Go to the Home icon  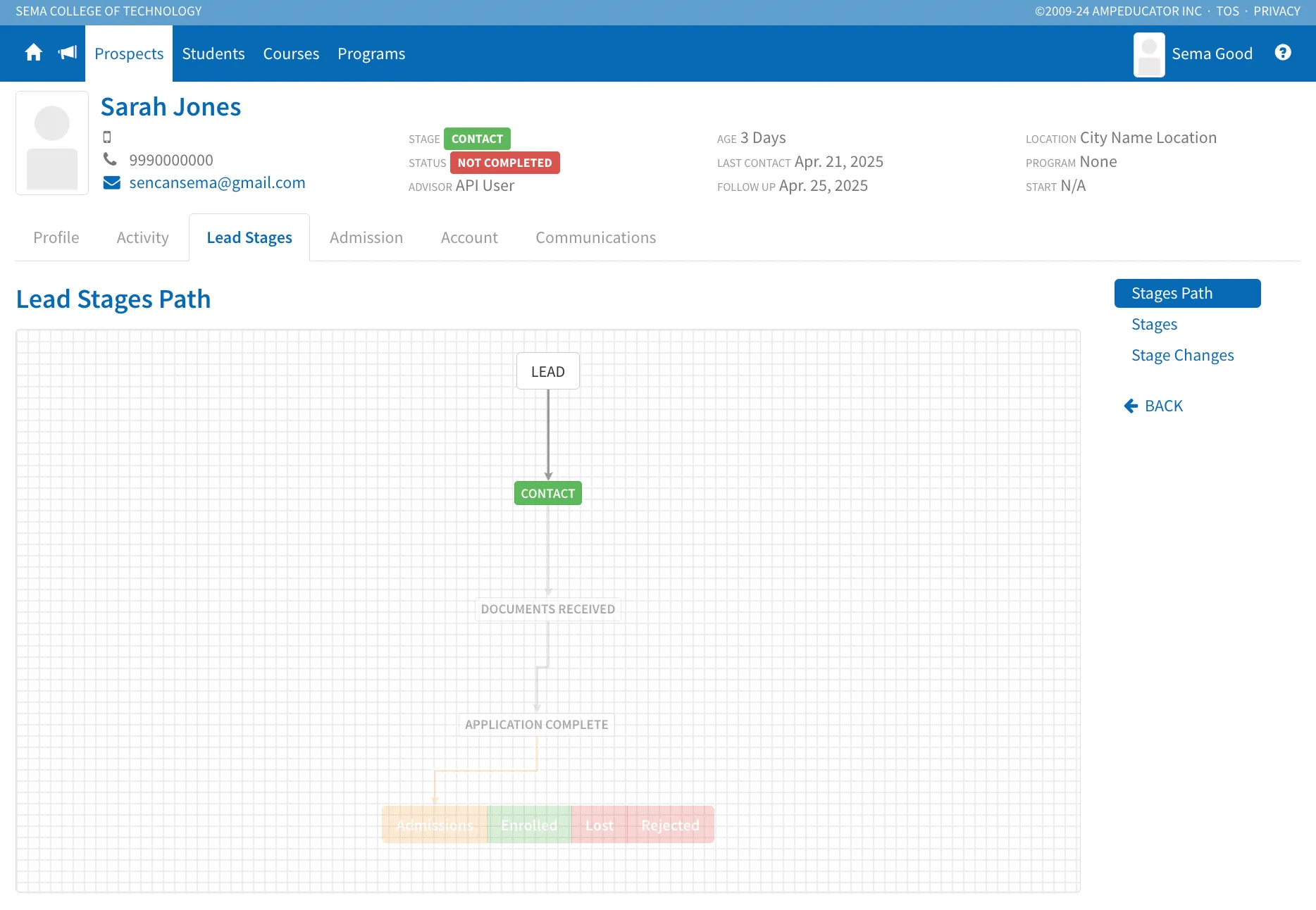point(33,54)
